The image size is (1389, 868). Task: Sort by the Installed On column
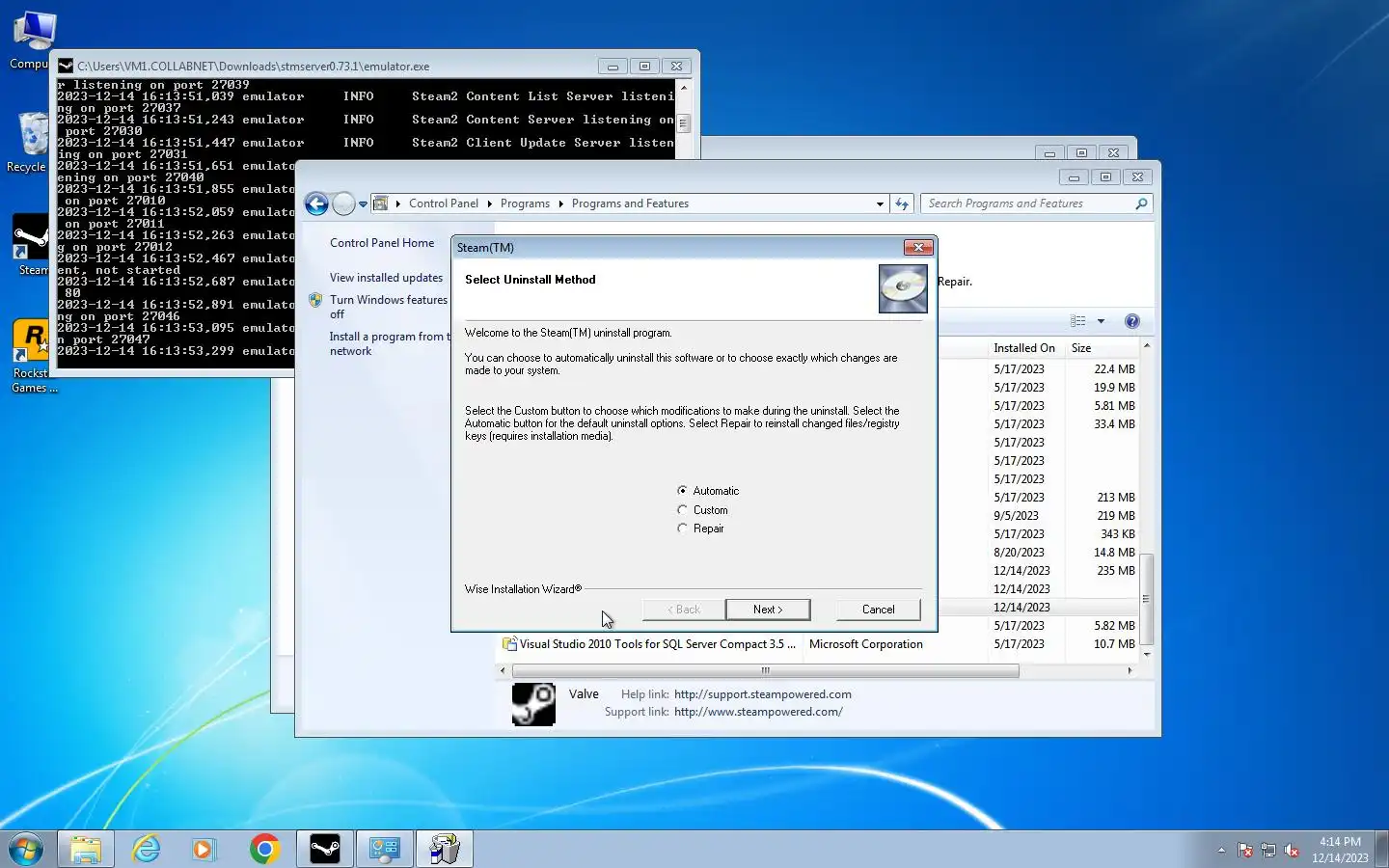point(1024,348)
